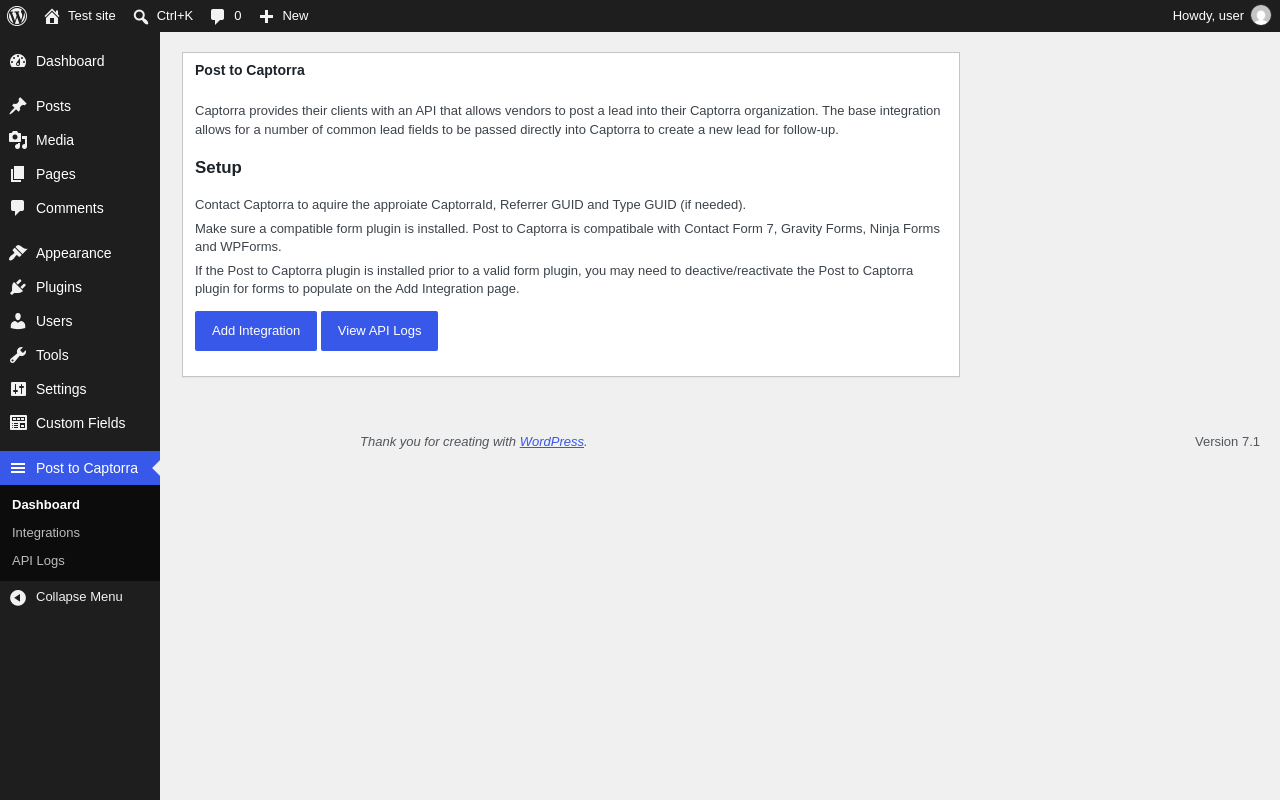This screenshot has width=1280, height=800.
Task: Click the Collapse Menu arrow icon
Action: 18,597
